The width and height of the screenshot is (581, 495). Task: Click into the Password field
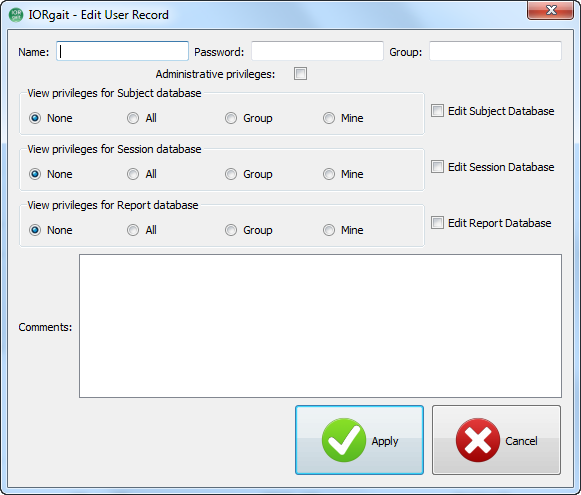pyautogui.click(x=318, y=51)
